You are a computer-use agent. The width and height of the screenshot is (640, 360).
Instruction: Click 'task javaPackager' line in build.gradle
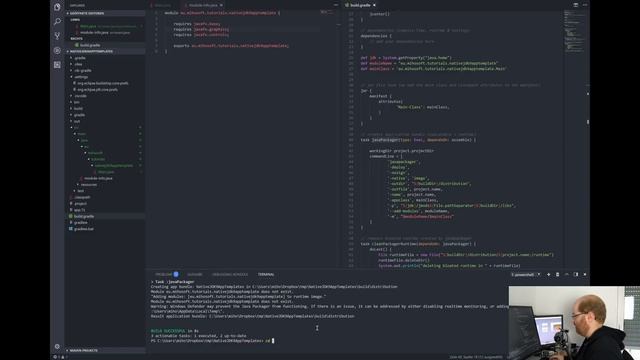(418, 140)
